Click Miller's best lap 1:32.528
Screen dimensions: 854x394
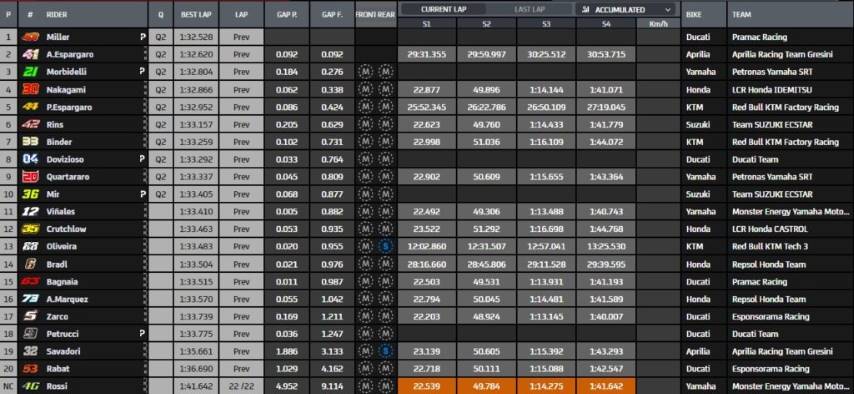[x=197, y=37]
